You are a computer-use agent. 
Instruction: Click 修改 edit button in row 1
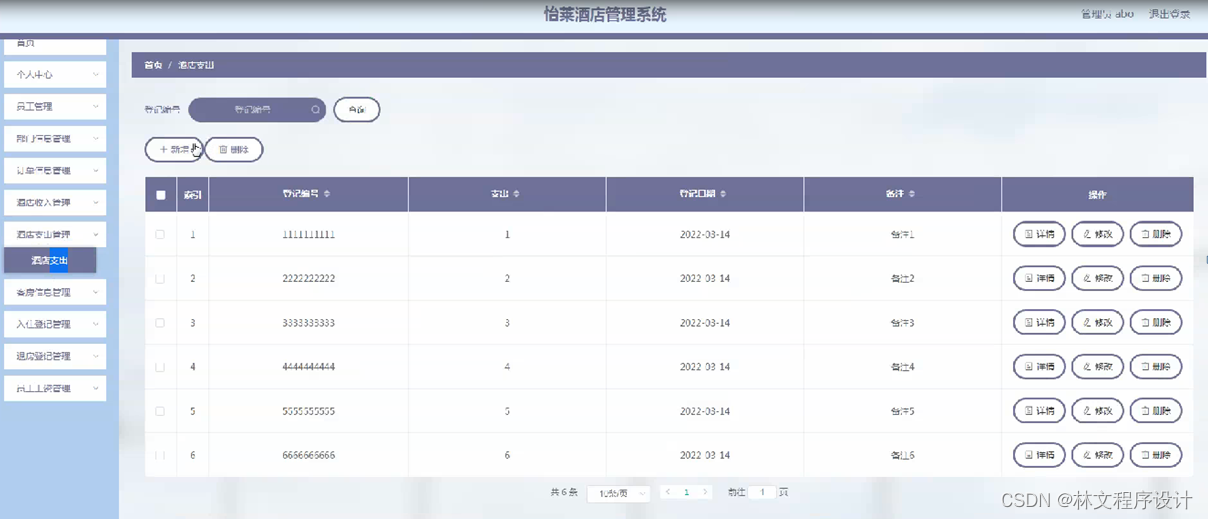[x=1097, y=234]
